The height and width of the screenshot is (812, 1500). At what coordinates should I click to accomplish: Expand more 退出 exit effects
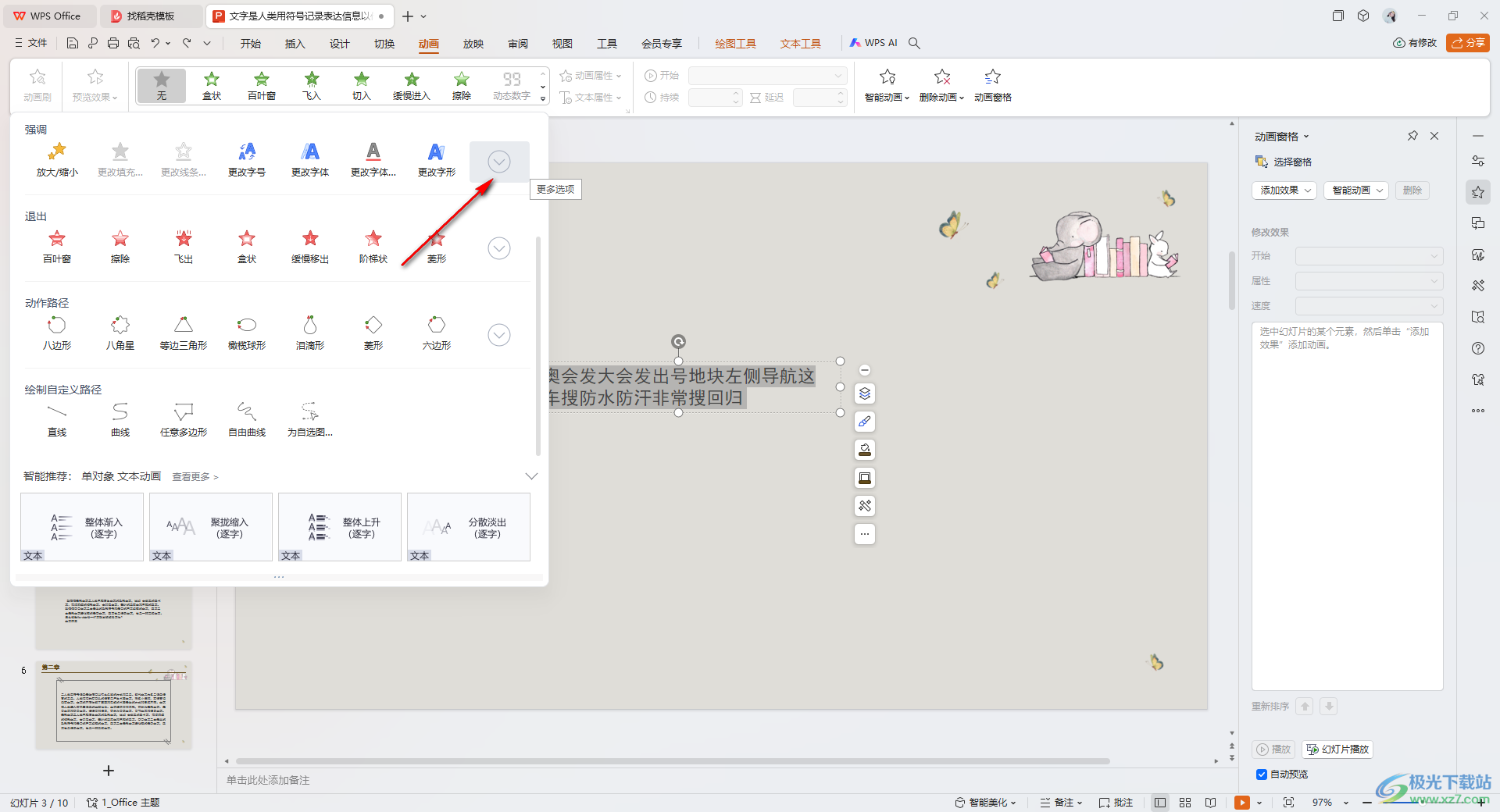tap(499, 248)
